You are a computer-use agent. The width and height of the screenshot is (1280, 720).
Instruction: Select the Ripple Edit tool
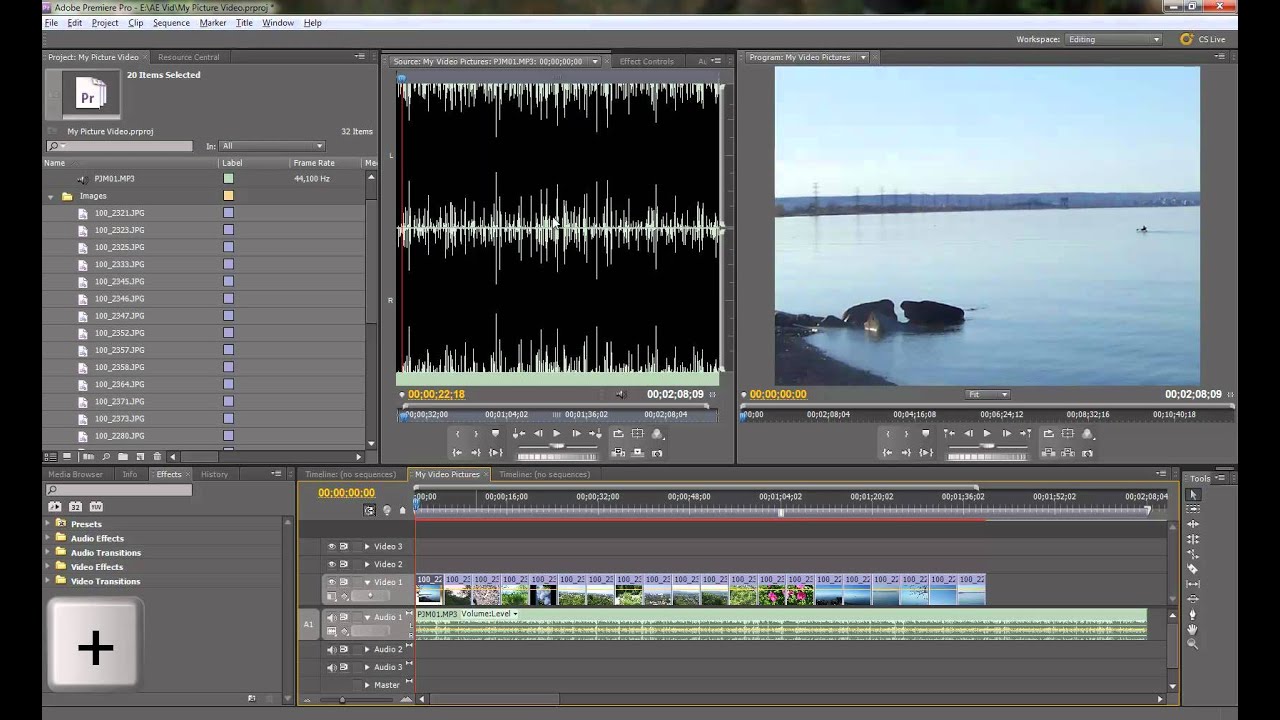1192,524
